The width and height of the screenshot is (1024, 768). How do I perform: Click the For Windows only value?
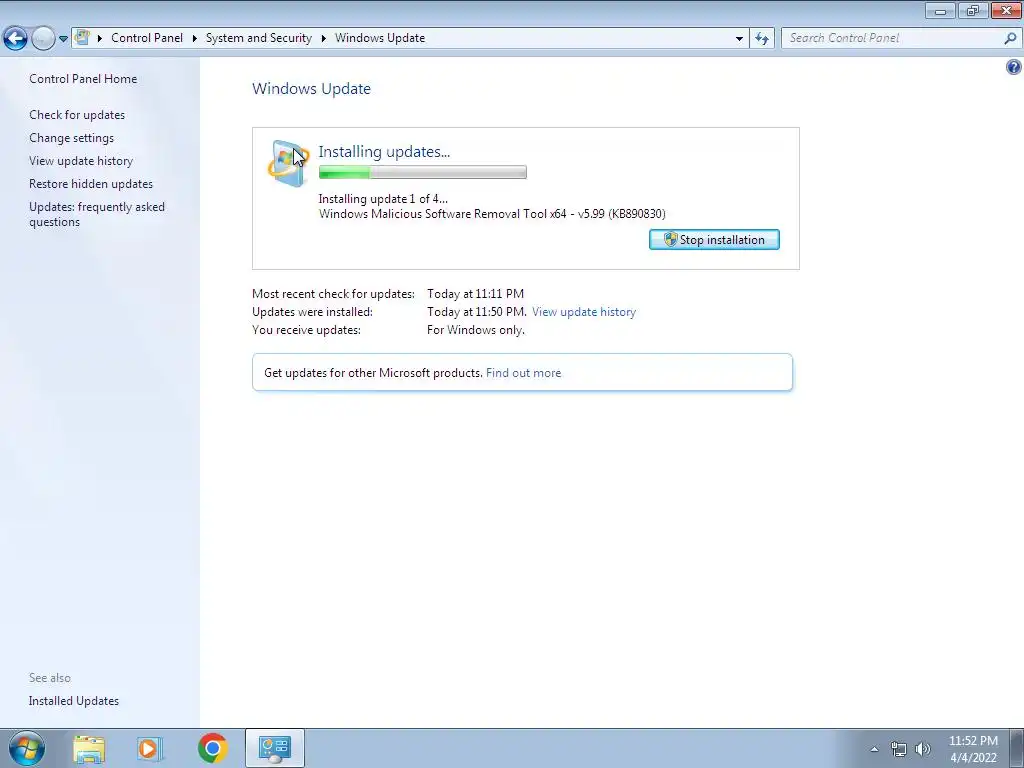[x=475, y=330]
